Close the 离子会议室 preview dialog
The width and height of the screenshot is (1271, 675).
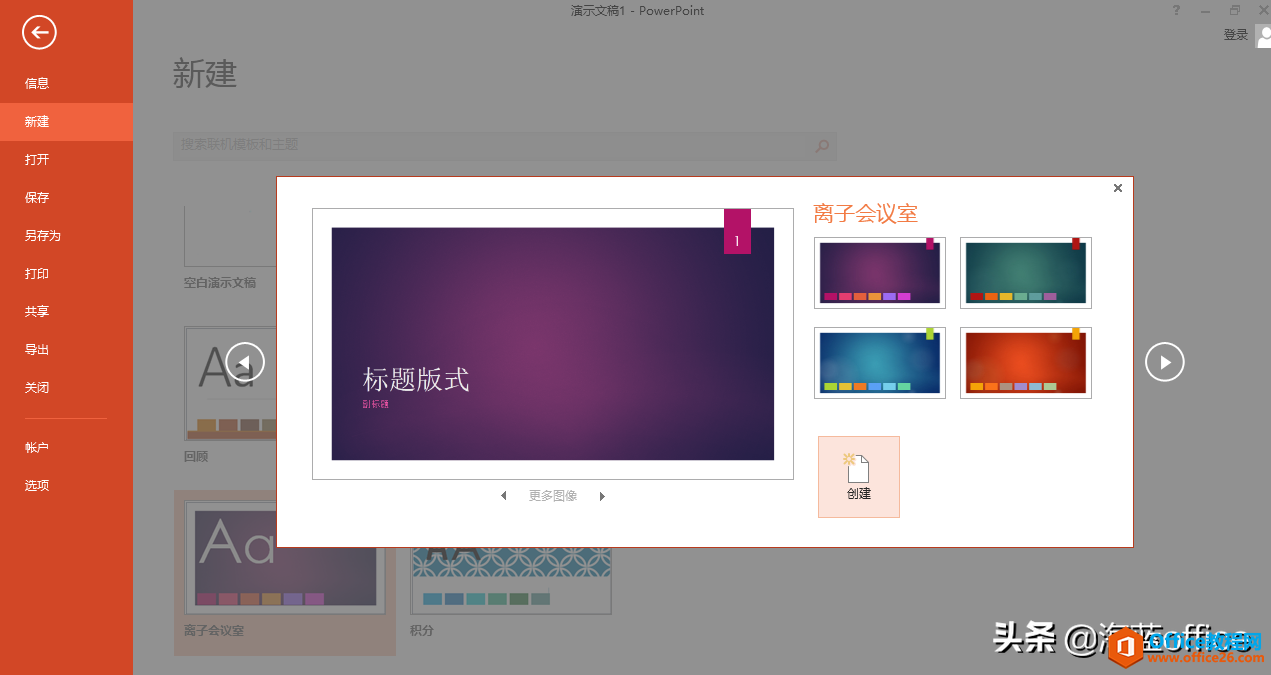(x=1117, y=188)
